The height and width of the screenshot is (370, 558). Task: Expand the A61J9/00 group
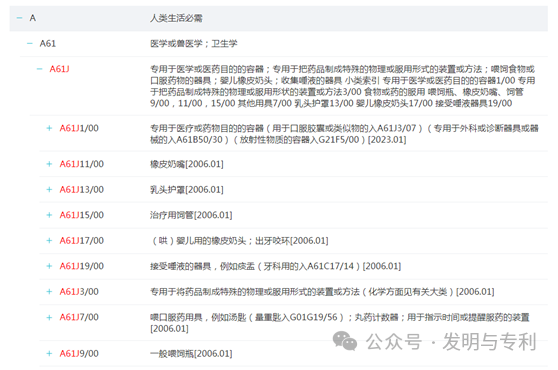tap(49, 354)
